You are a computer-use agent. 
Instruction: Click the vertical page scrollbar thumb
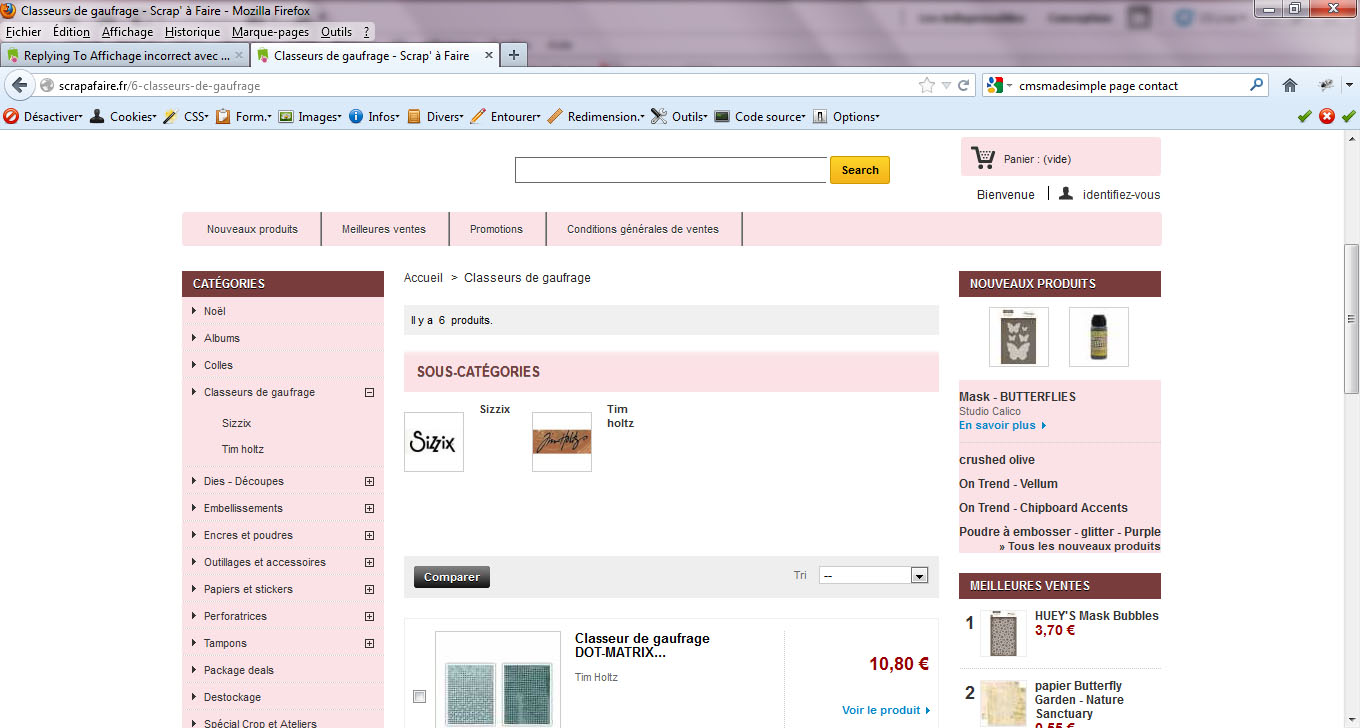pos(1351,318)
